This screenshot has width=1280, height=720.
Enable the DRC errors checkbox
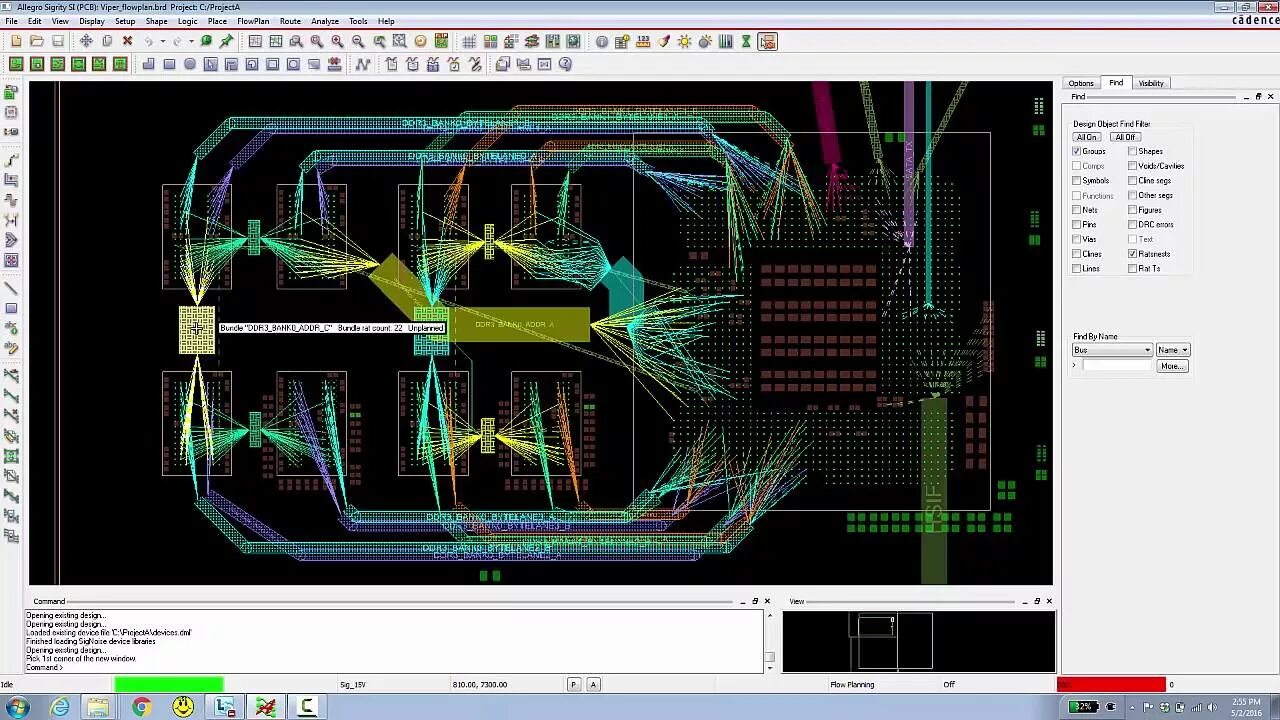(x=1133, y=224)
